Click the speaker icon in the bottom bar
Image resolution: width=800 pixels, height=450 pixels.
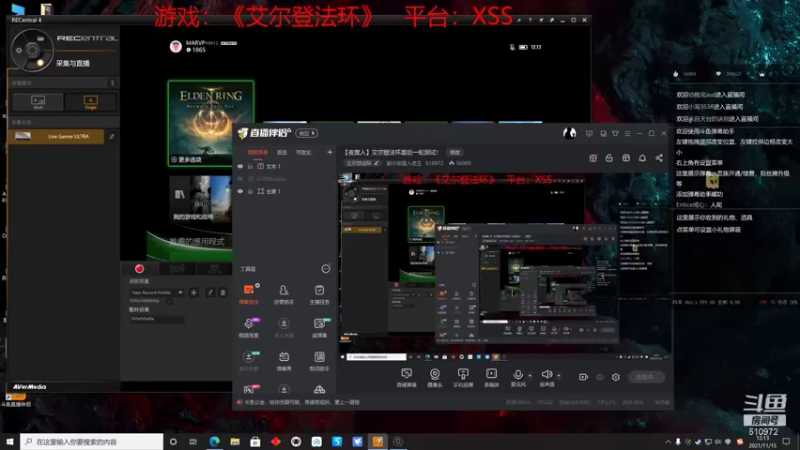coord(546,374)
